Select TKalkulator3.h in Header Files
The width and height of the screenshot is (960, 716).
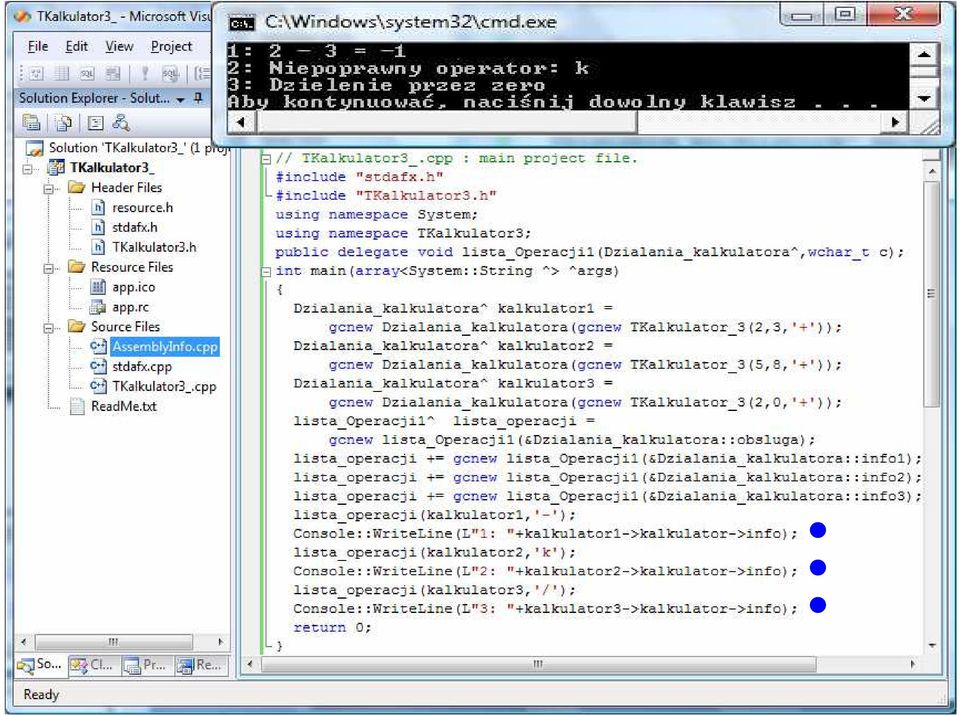(x=154, y=247)
